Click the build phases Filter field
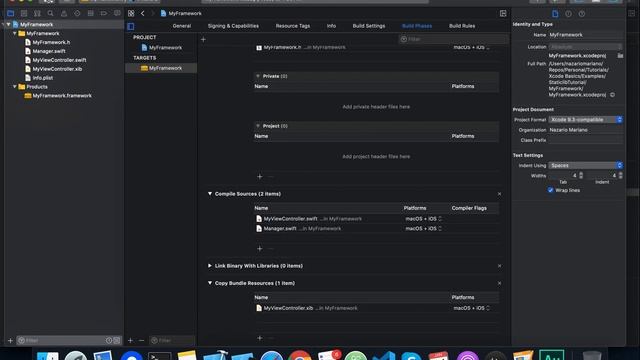640x360 pixels. coord(453,39)
